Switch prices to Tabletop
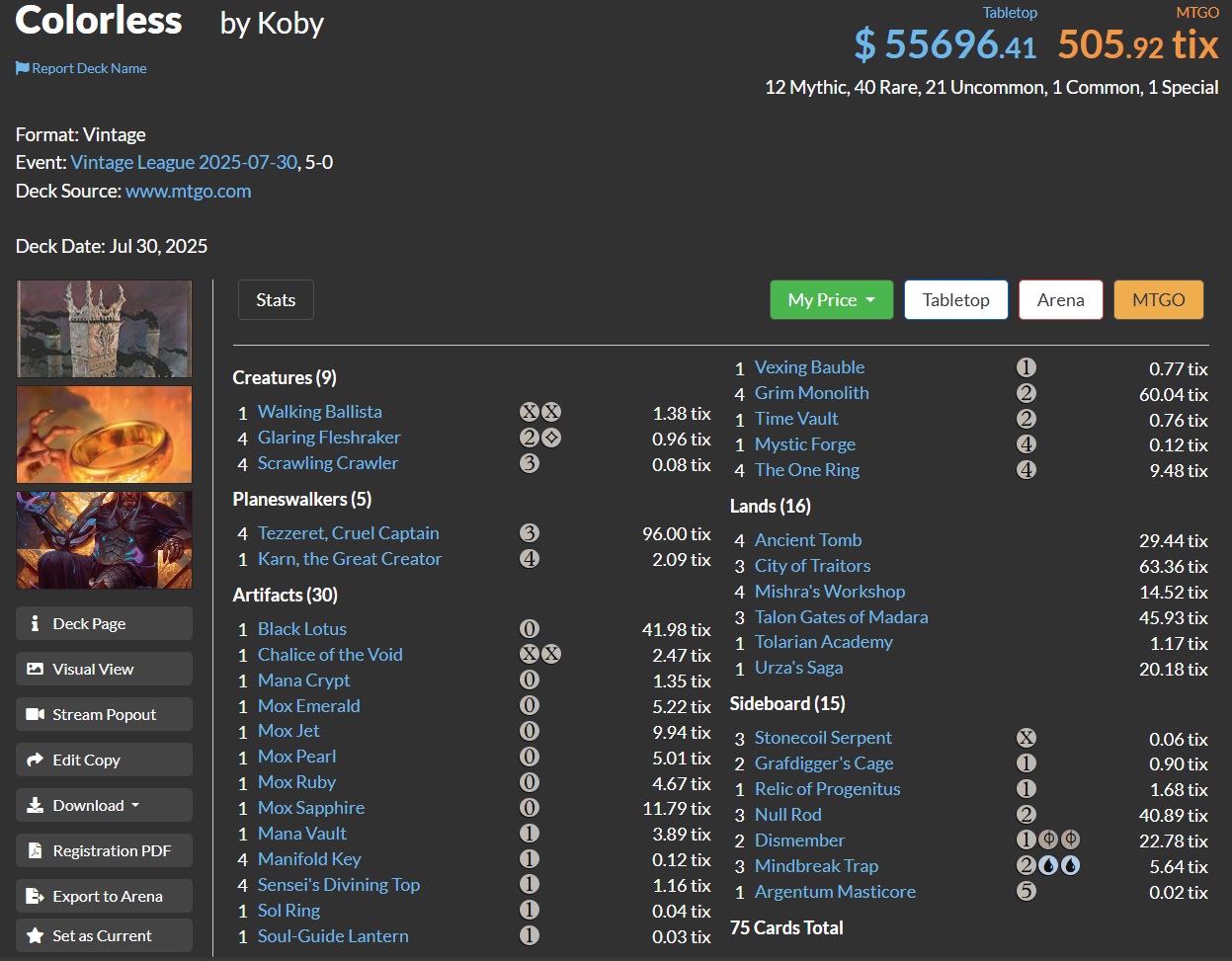The image size is (1232, 961). pos(955,300)
